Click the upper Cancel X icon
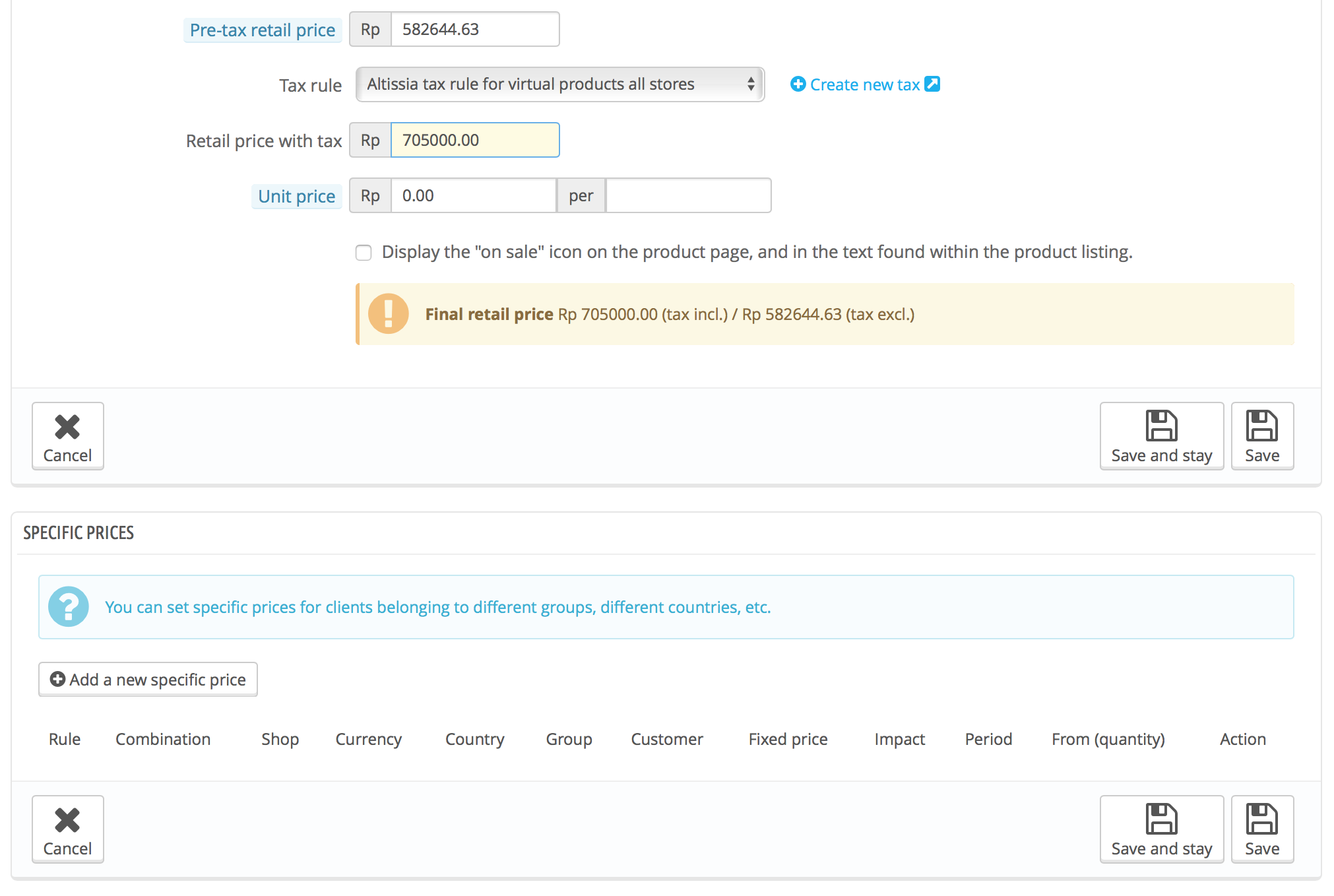Screen dimensions: 1334x896 tap(67, 427)
